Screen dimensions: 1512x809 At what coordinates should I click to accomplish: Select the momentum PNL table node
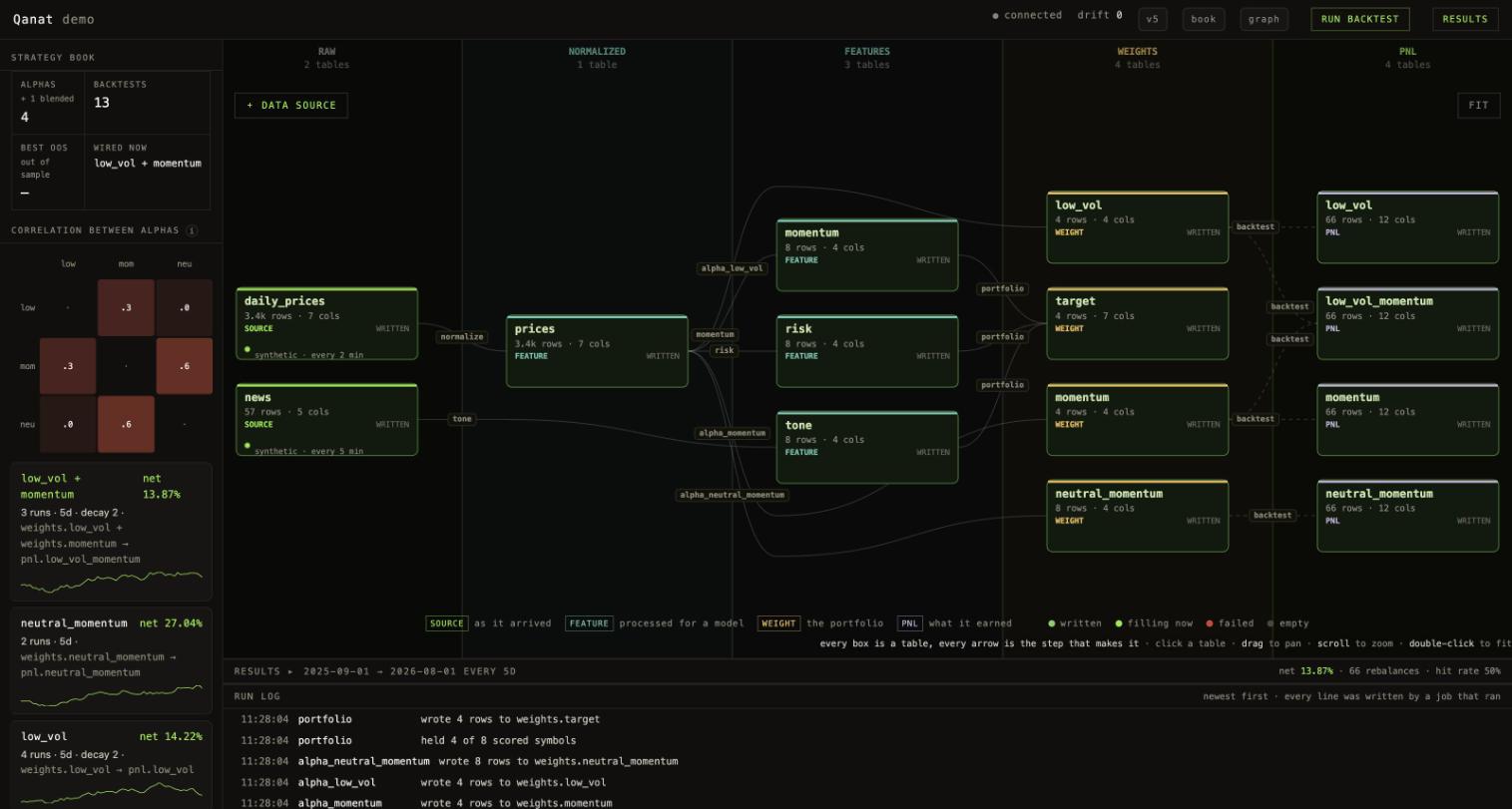[x=1407, y=420]
